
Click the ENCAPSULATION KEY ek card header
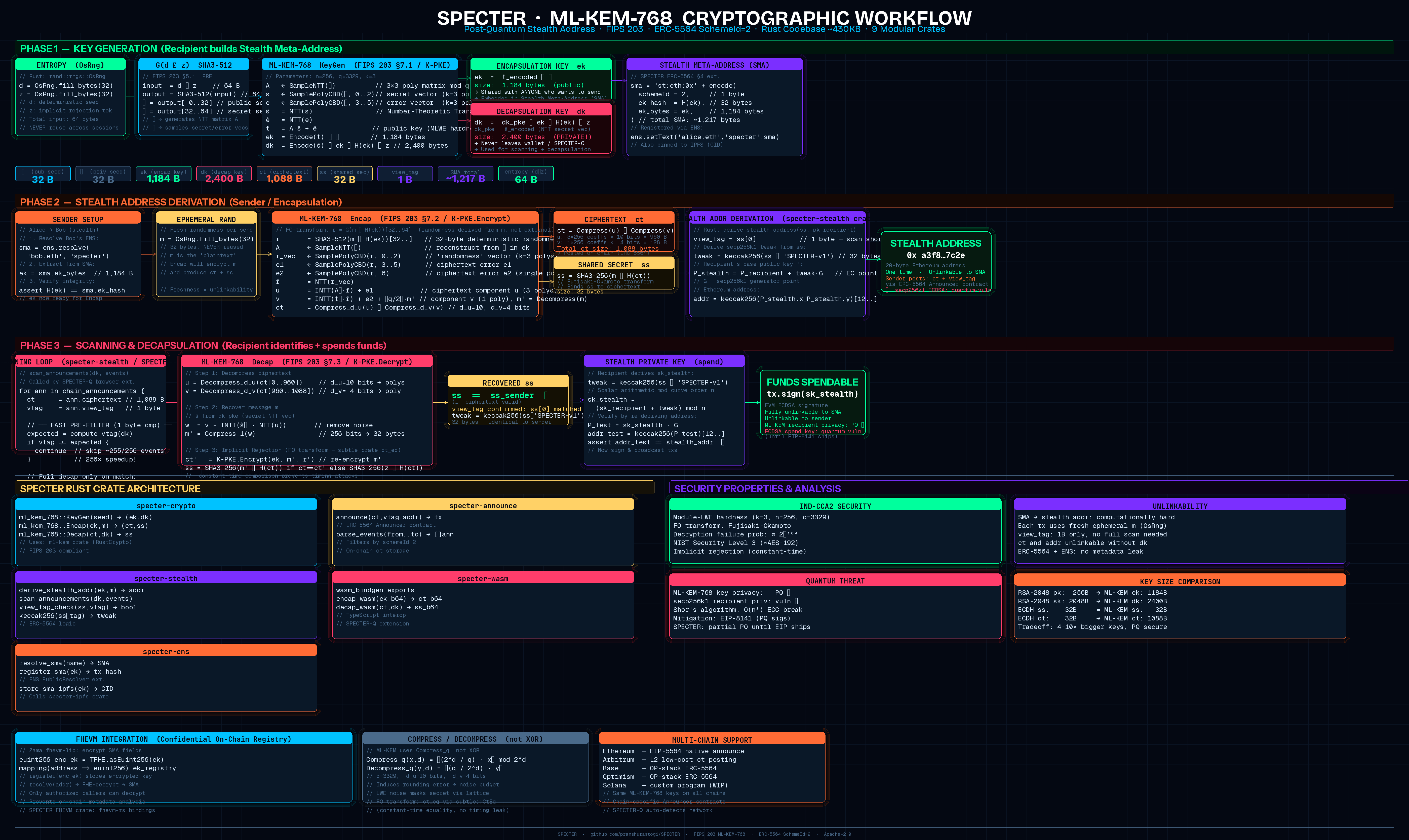541,66
